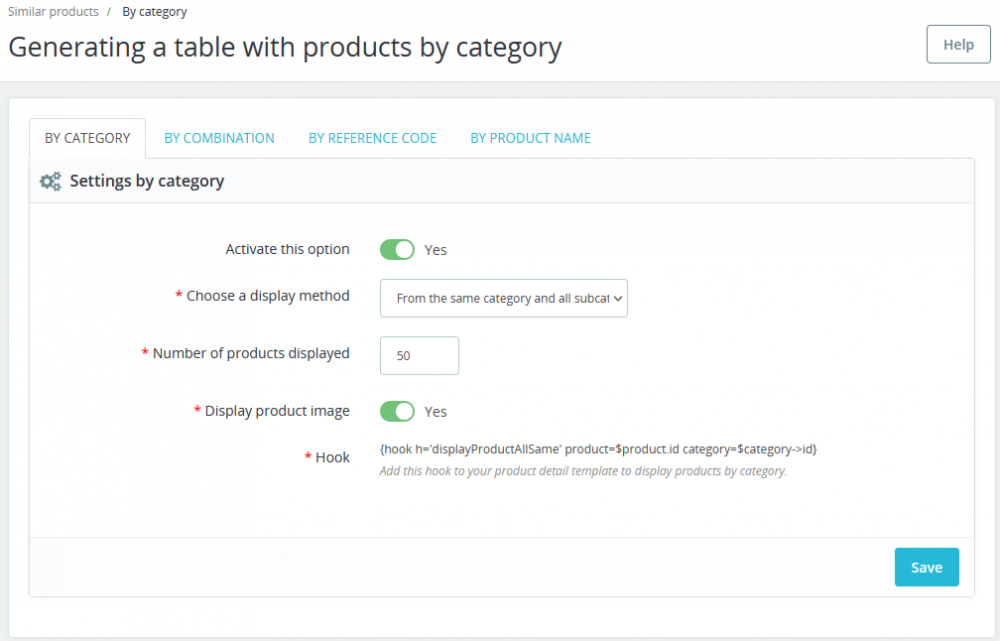
Task: Turn off the Display product image switch
Action: coord(397,411)
